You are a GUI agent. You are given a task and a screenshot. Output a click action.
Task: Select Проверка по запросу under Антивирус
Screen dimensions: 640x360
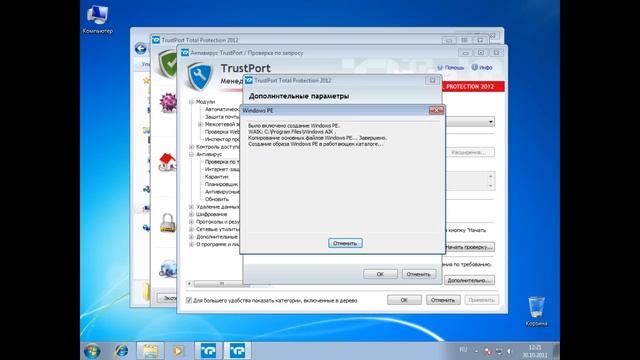(222, 162)
